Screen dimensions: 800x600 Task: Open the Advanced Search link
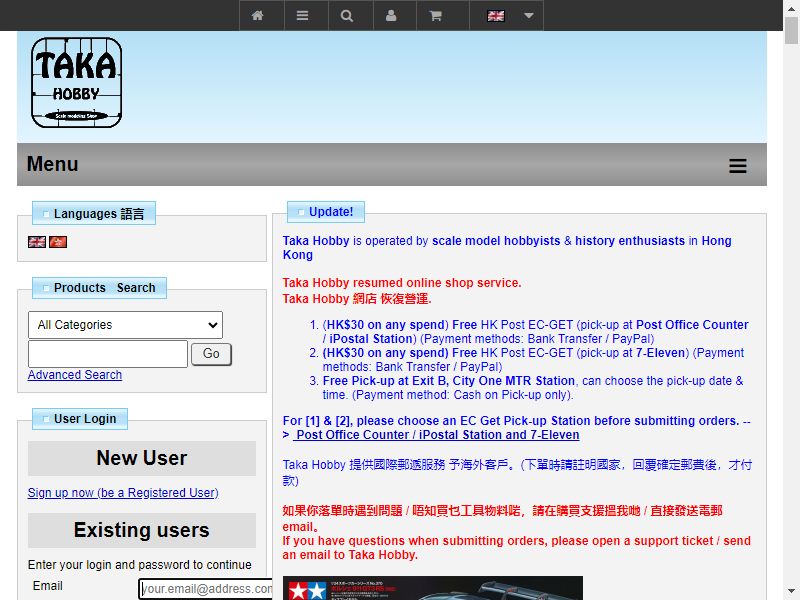75,375
